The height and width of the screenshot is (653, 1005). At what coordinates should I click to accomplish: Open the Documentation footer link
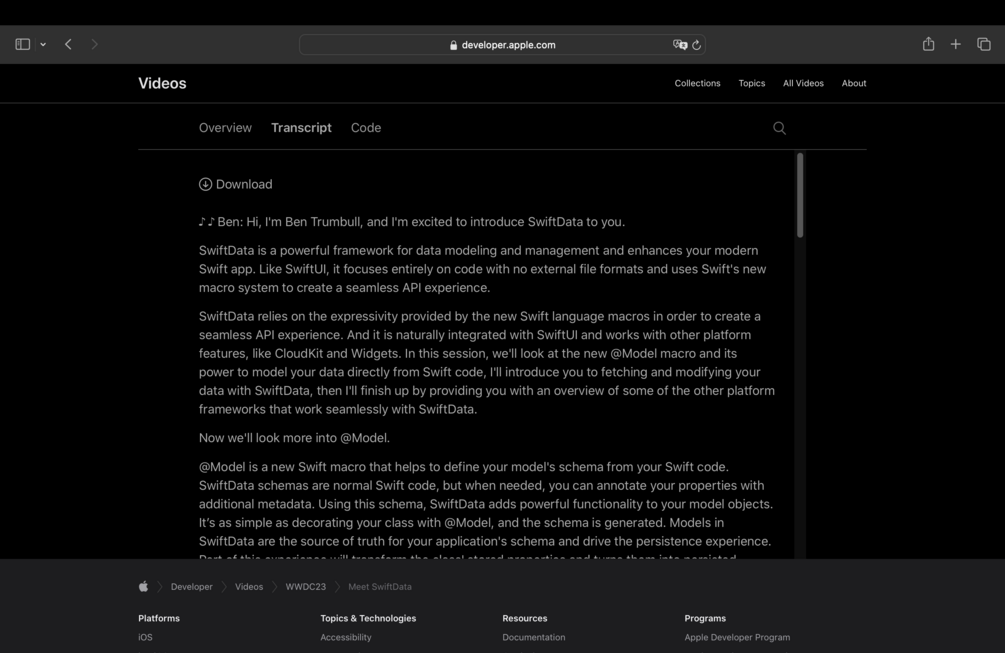pyautogui.click(x=534, y=638)
